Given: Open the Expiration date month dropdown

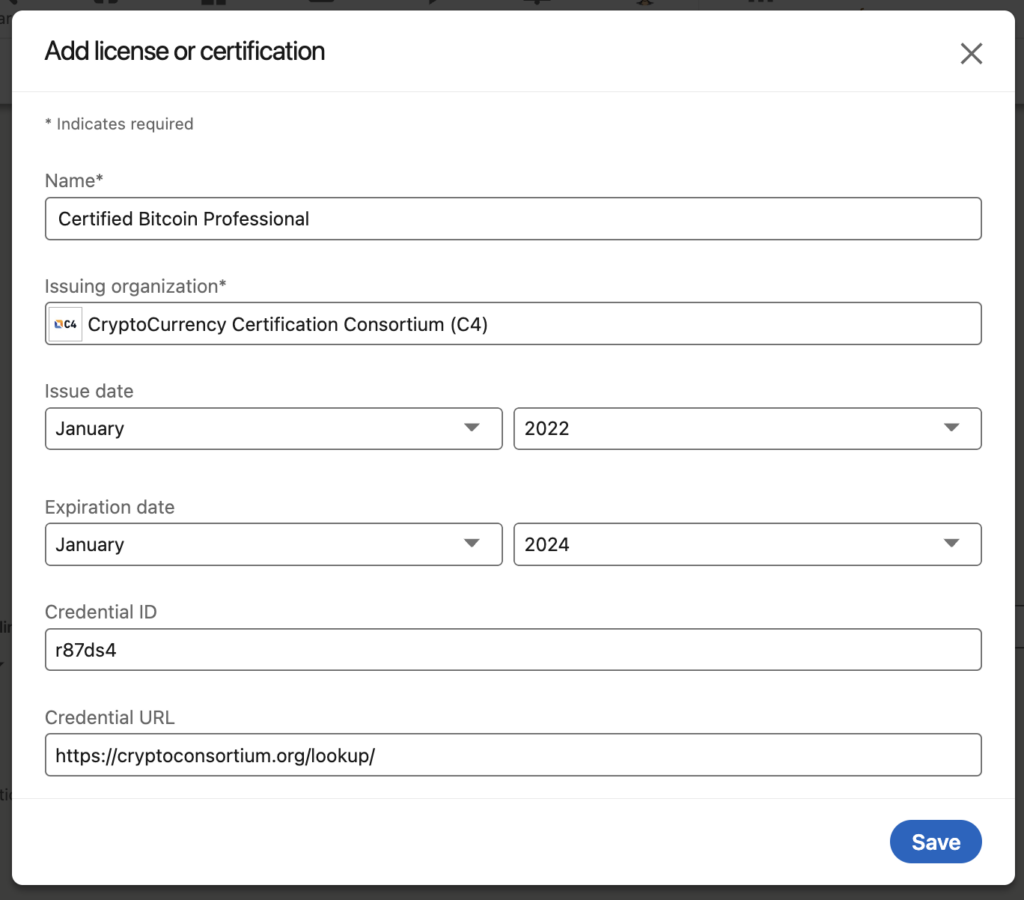Looking at the screenshot, I should [274, 544].
